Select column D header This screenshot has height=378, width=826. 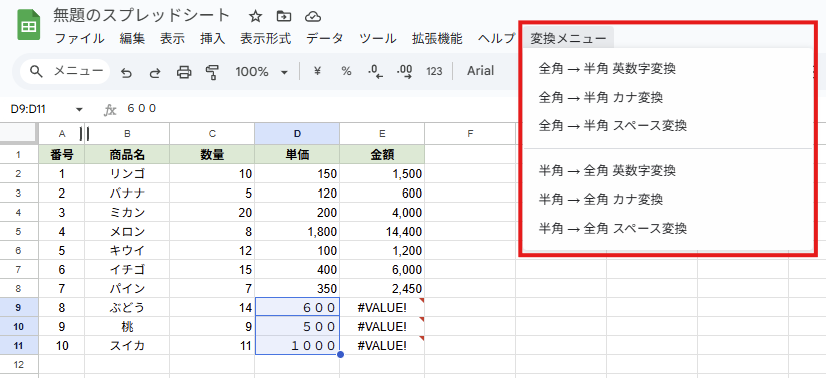[297, 134]
